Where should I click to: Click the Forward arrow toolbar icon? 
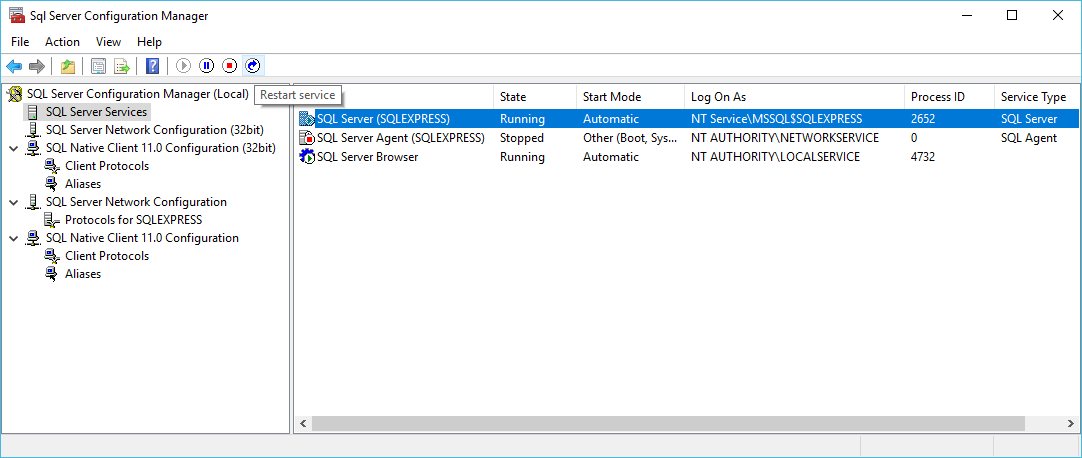coord(37,66)
